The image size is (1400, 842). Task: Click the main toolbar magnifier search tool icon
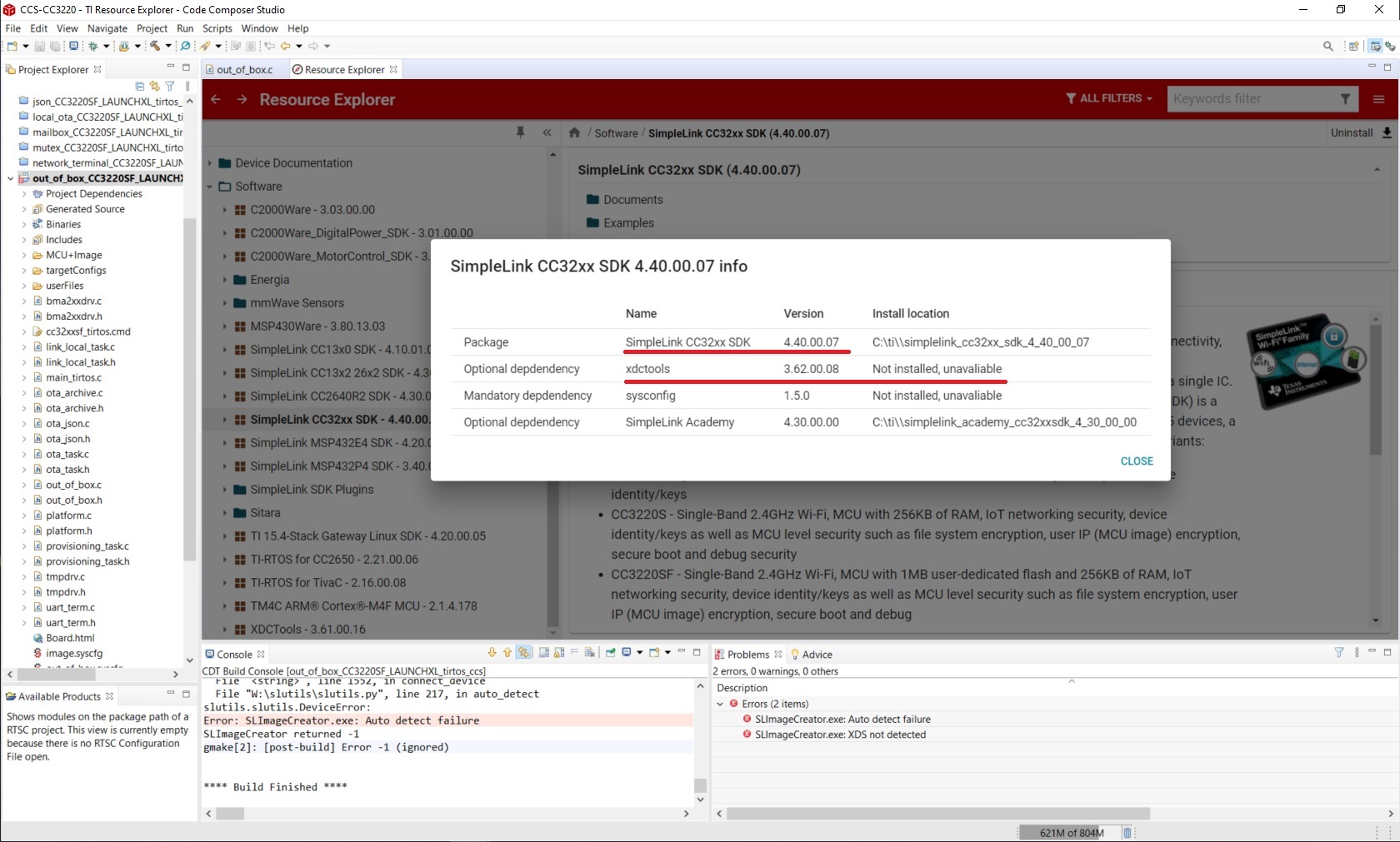point(186,47)
